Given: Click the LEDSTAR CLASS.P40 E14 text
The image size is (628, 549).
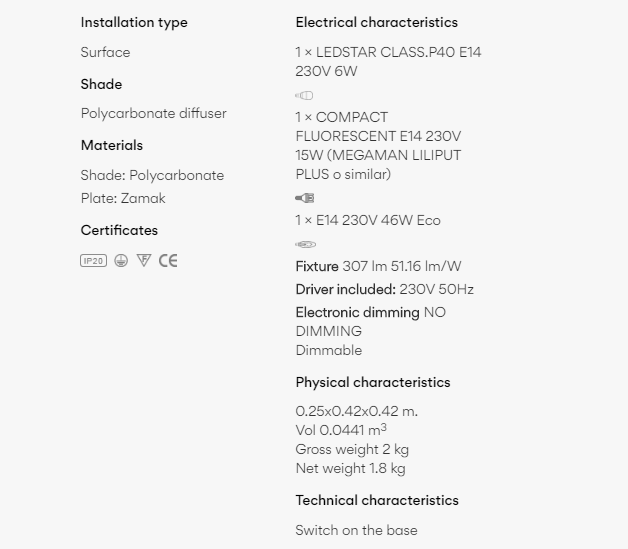Looking at the screenshot, I should 399,52.
